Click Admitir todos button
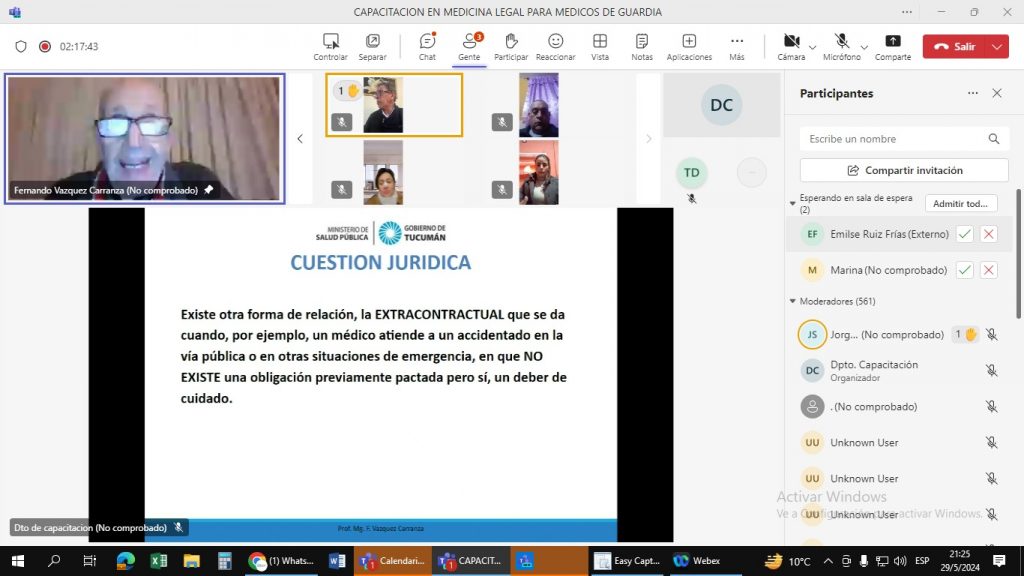 (961, 203)
